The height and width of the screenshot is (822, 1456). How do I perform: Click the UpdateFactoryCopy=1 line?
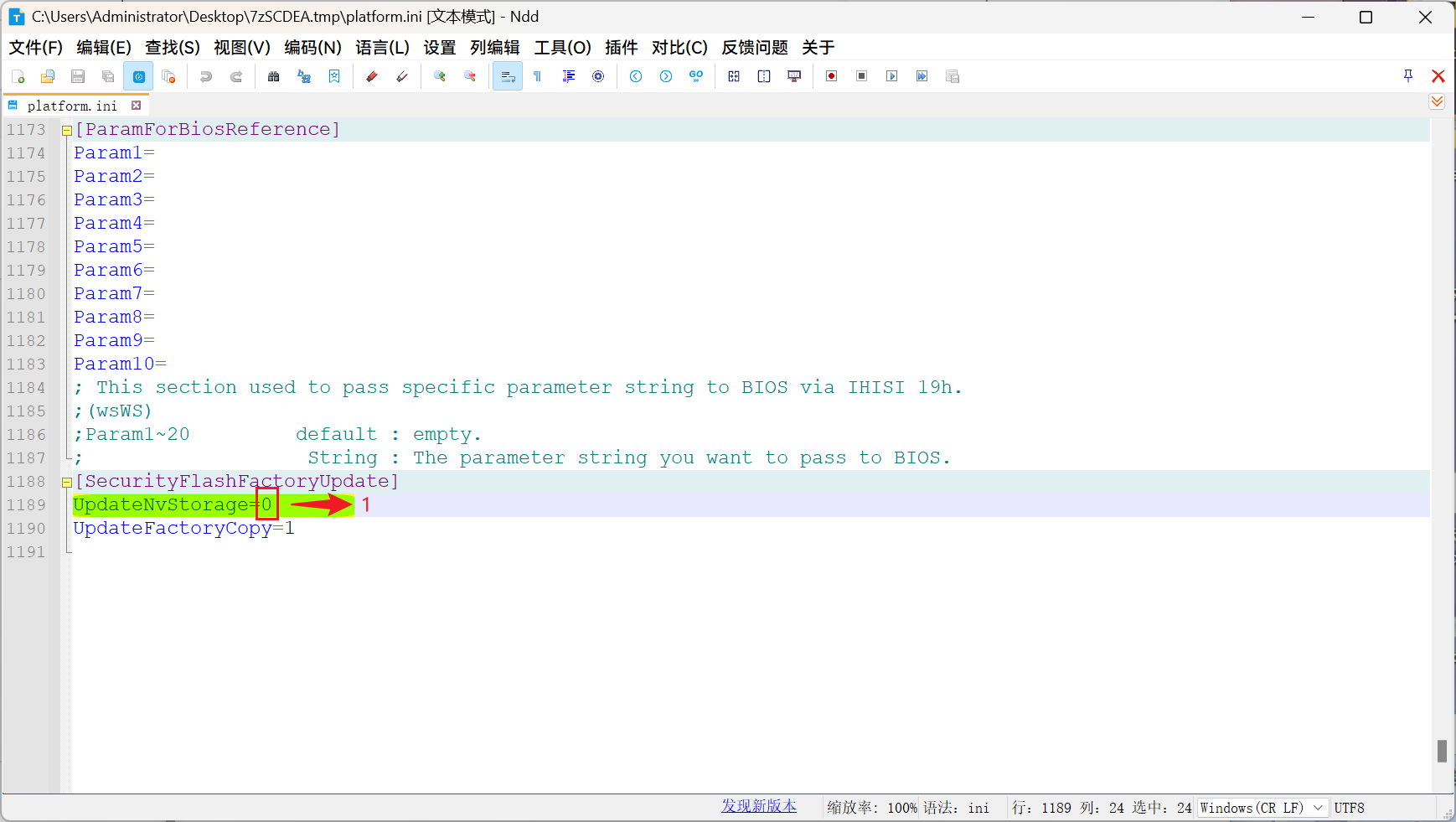[183, 529]
